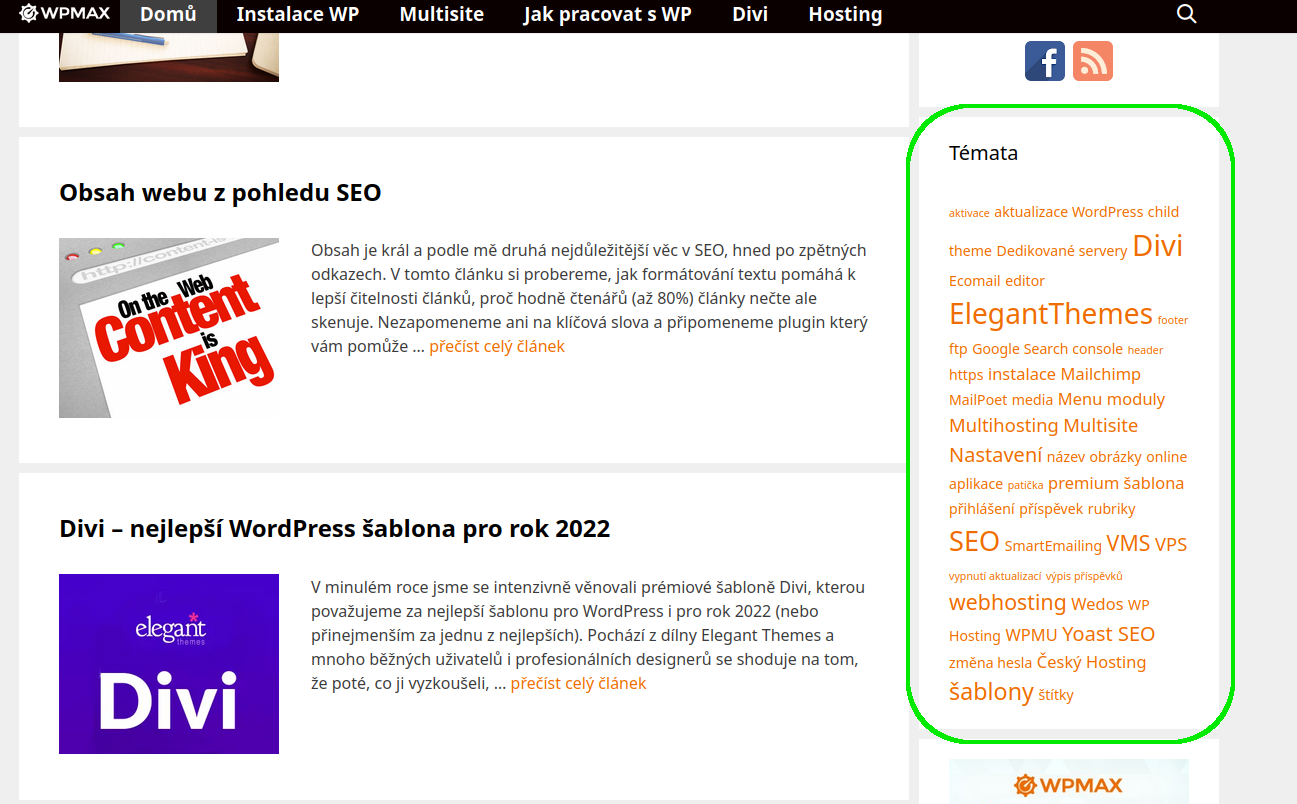Click the Facebook icon in sidebar
Image resolution: width=1297 pixels, height=804 pixels.
coord(1045,61)
